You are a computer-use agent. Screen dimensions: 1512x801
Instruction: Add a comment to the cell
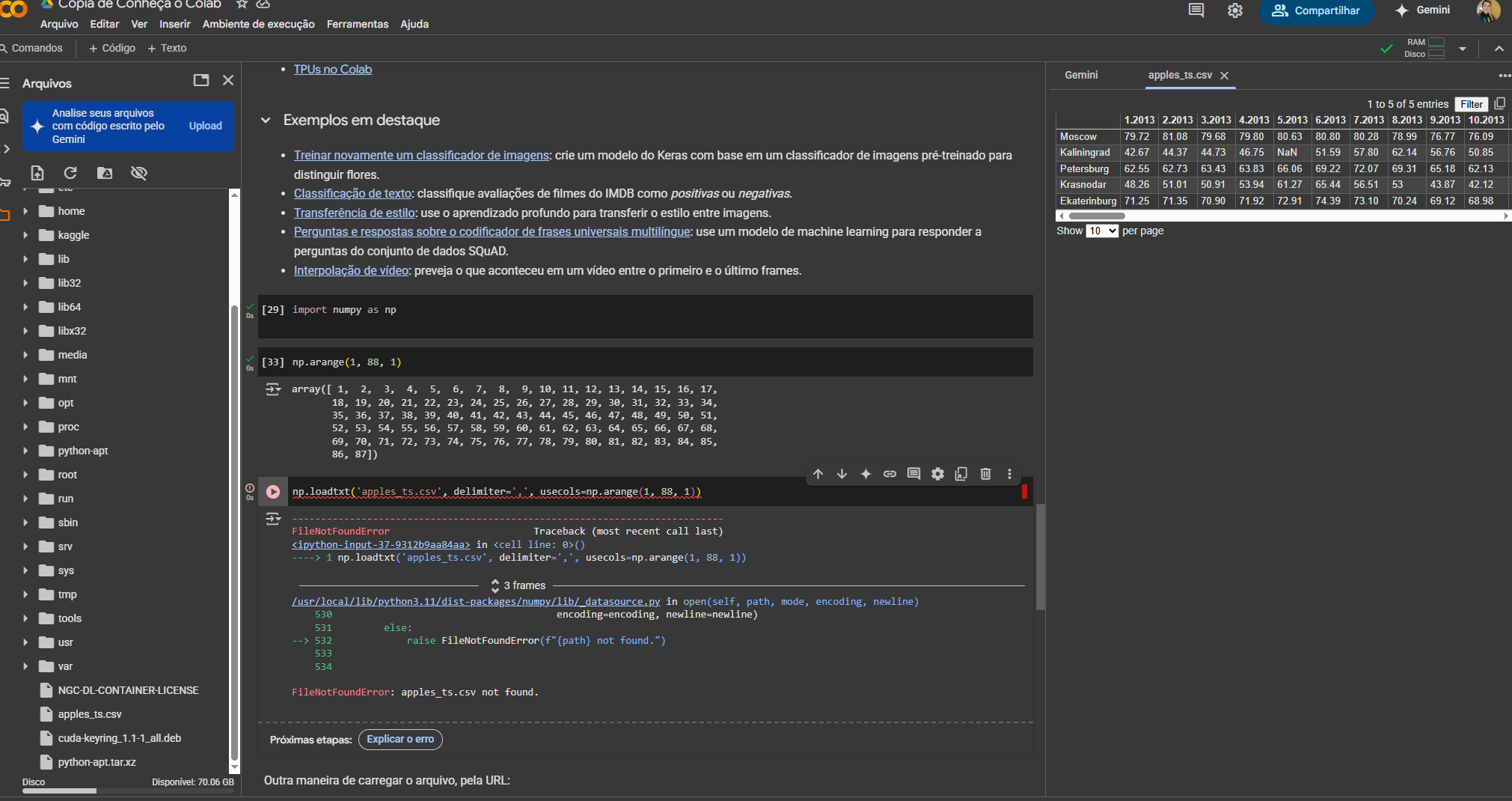point(913,474)
